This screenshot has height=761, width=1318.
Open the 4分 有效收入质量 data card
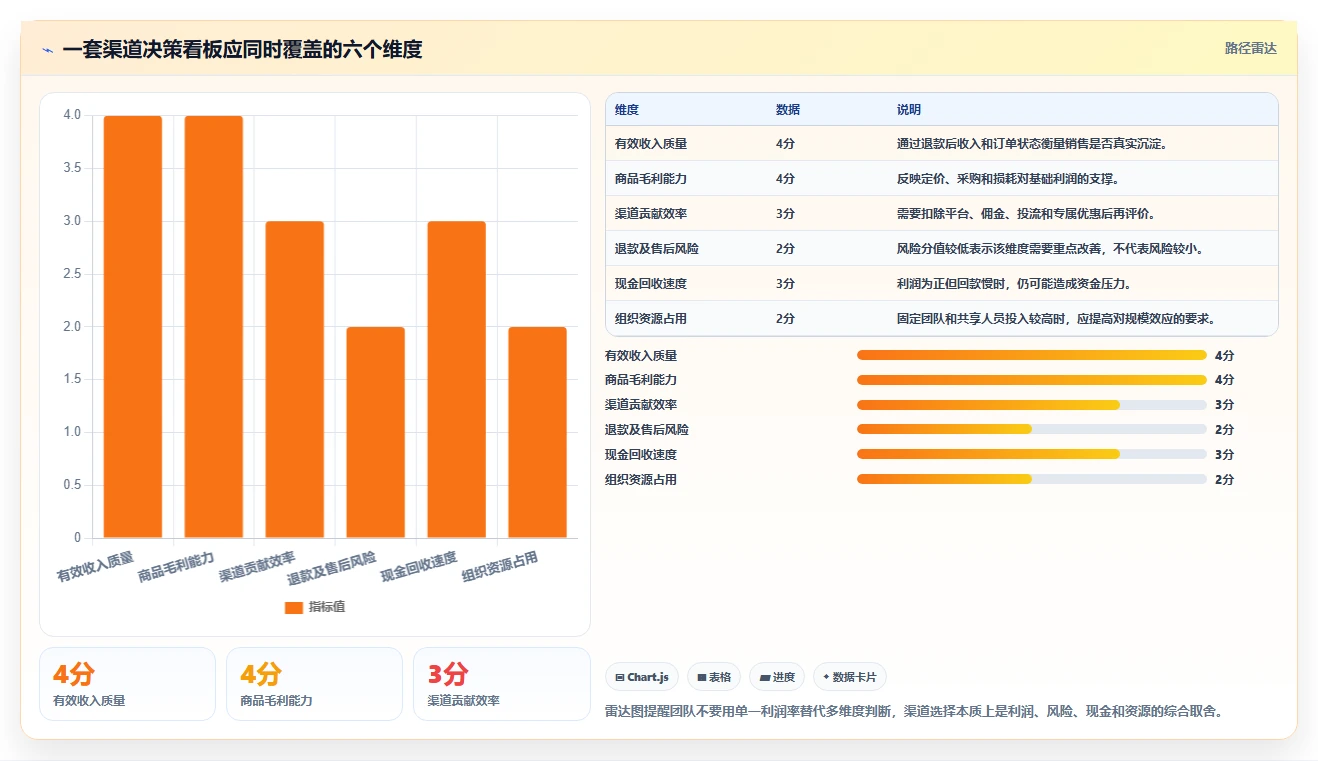[127, 684]
